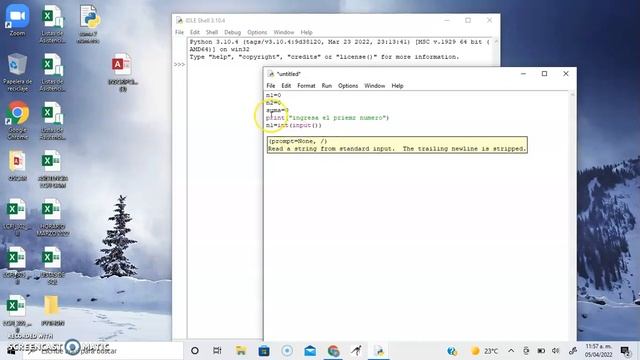Open the yellow folder on the desktop
The image size is (640, 360).
tap(52, 310)
